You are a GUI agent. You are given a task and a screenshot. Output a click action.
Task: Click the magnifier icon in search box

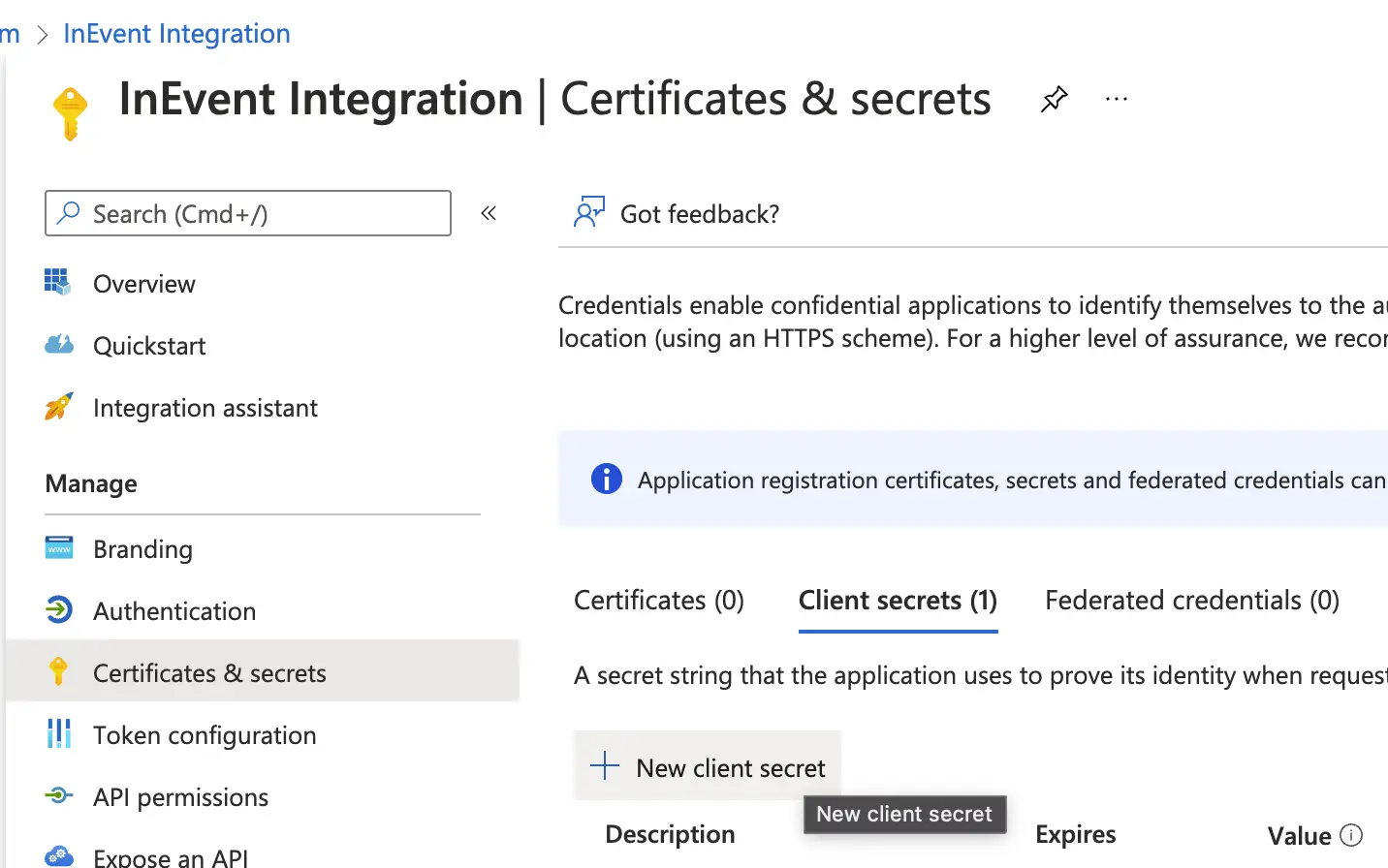(68, 212)
